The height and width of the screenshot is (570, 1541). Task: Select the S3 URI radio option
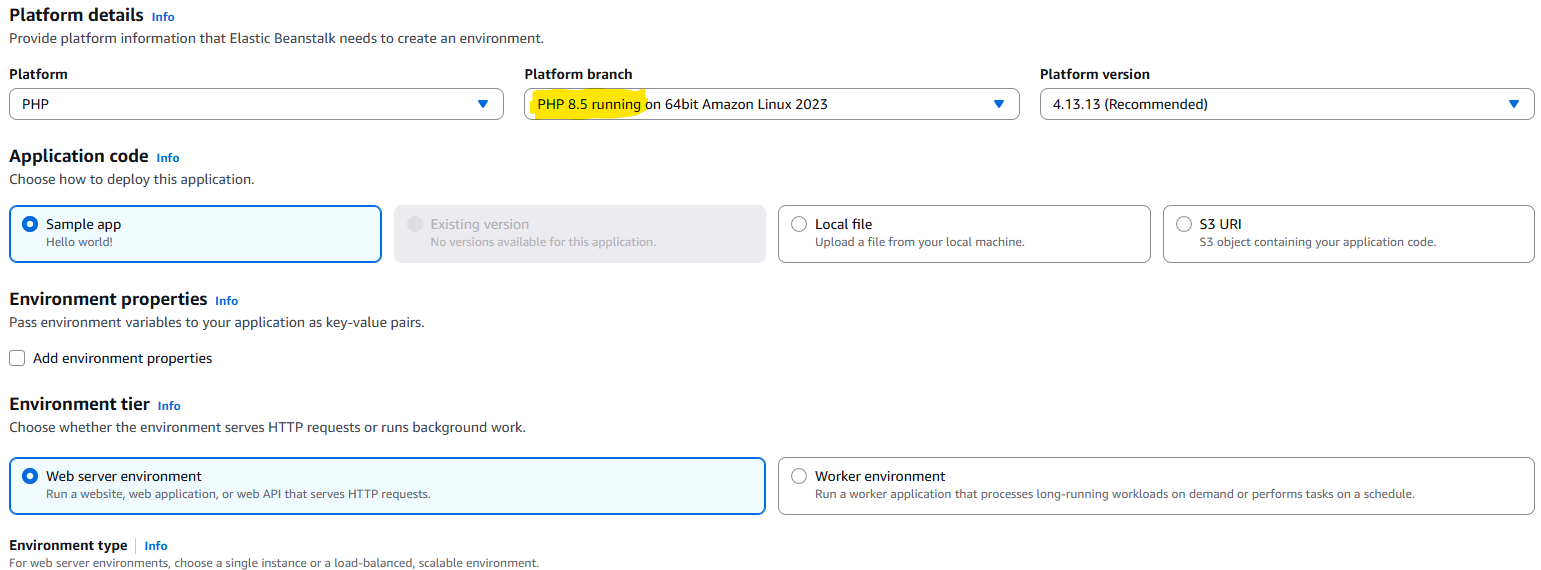pyautogui.click(x=1184, y=224)
